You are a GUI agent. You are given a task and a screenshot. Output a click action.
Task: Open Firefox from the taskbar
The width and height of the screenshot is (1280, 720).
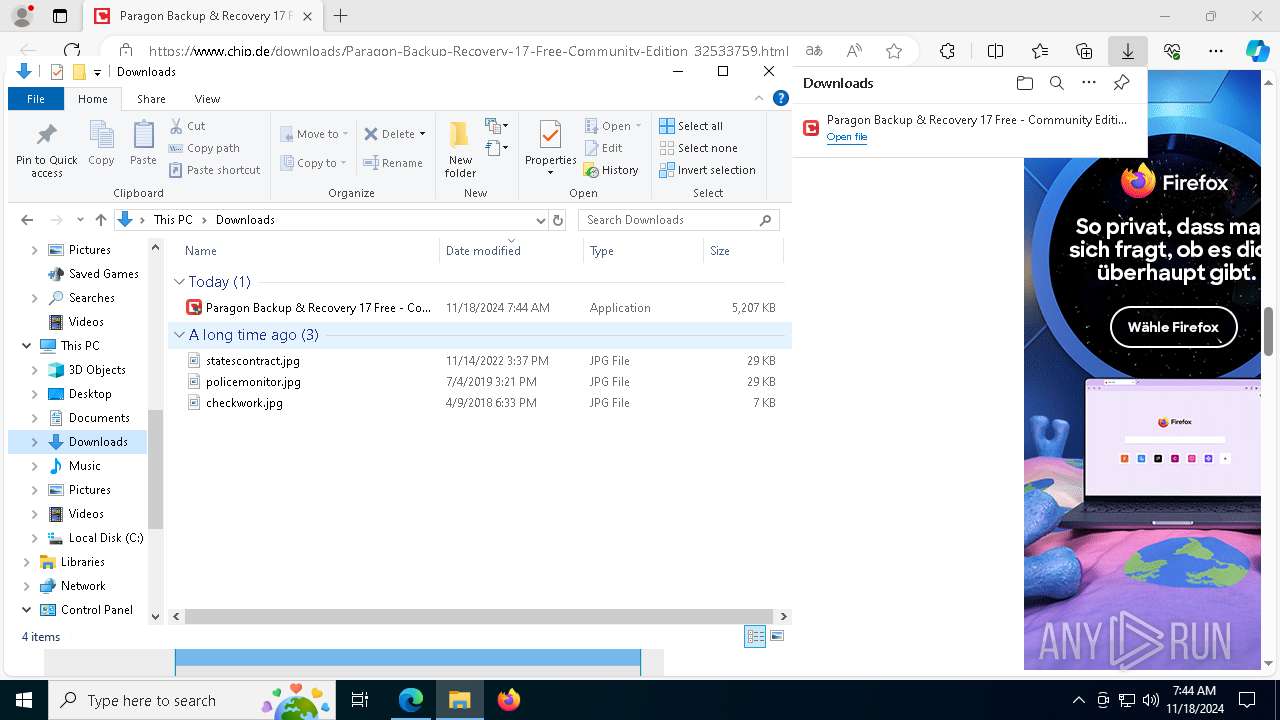click(509, 700)
